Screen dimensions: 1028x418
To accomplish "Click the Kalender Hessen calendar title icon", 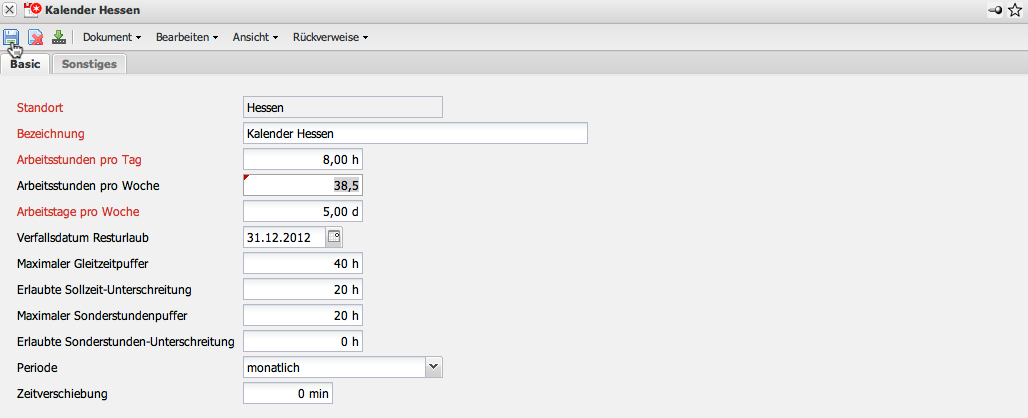I will (x=31, y=9).
